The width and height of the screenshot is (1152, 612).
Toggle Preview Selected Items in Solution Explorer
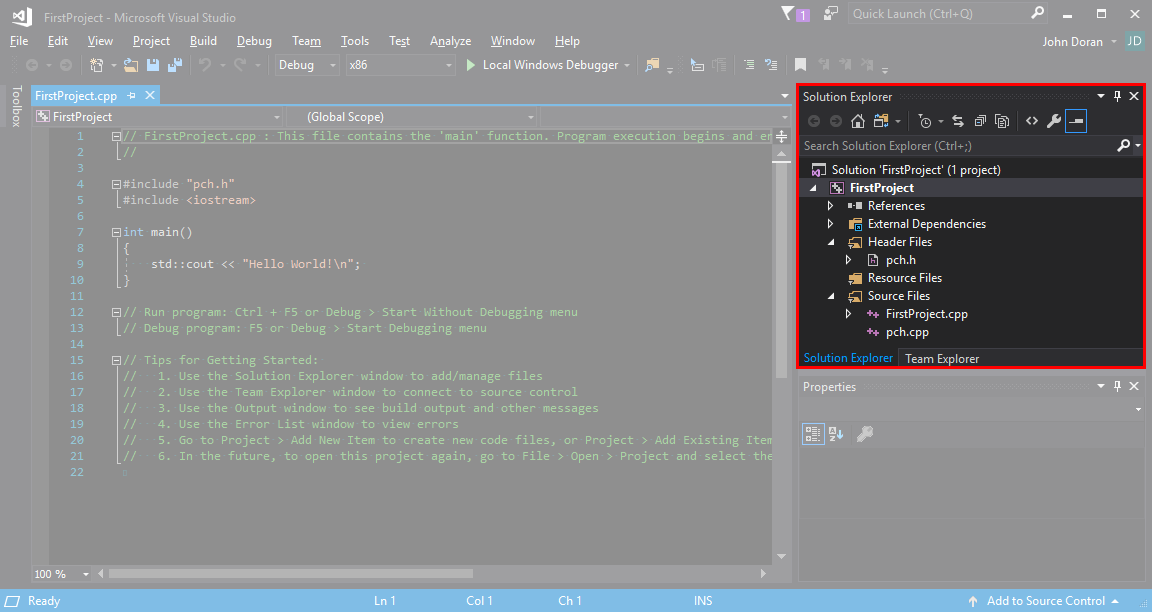click(1076, 121)
